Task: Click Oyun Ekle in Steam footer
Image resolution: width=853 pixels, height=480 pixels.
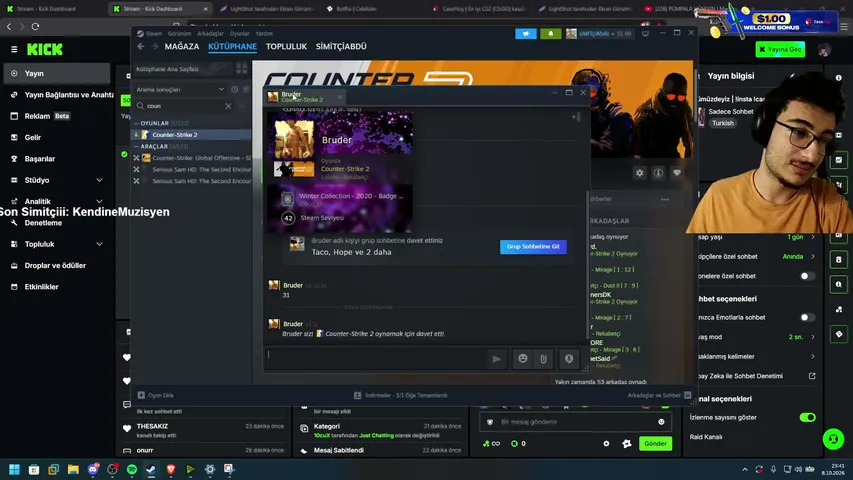Action: [156, 396]
